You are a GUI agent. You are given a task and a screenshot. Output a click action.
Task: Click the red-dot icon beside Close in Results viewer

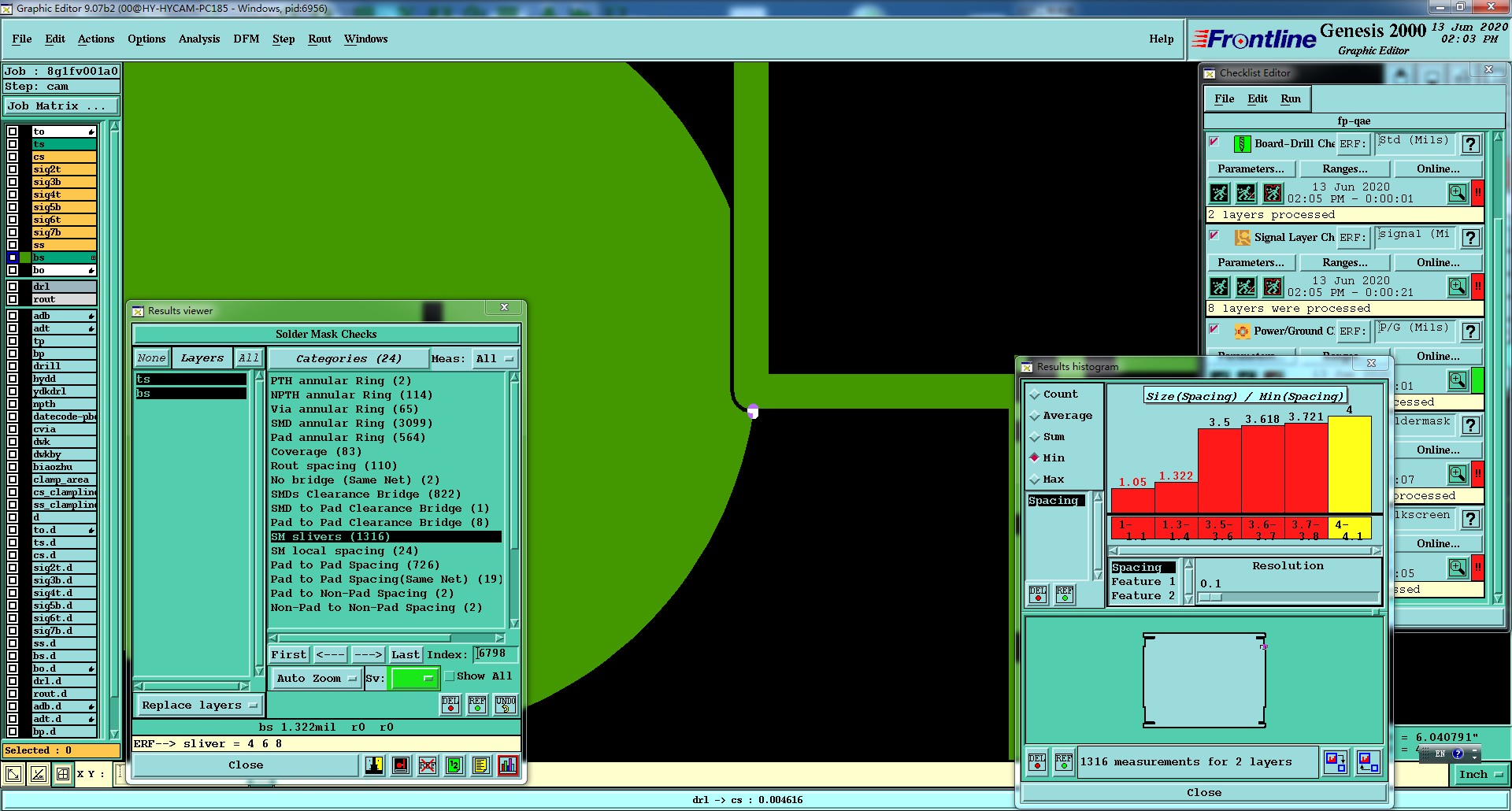coord(401,765)
